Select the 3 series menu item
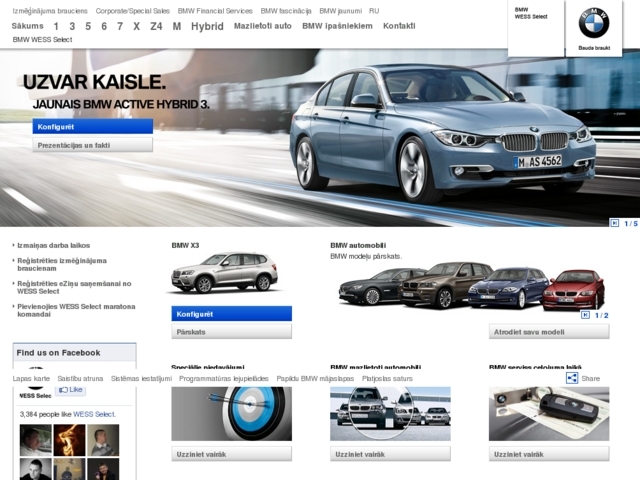The height and width of the screenshot is (480, 640). (x=72, y=27)
